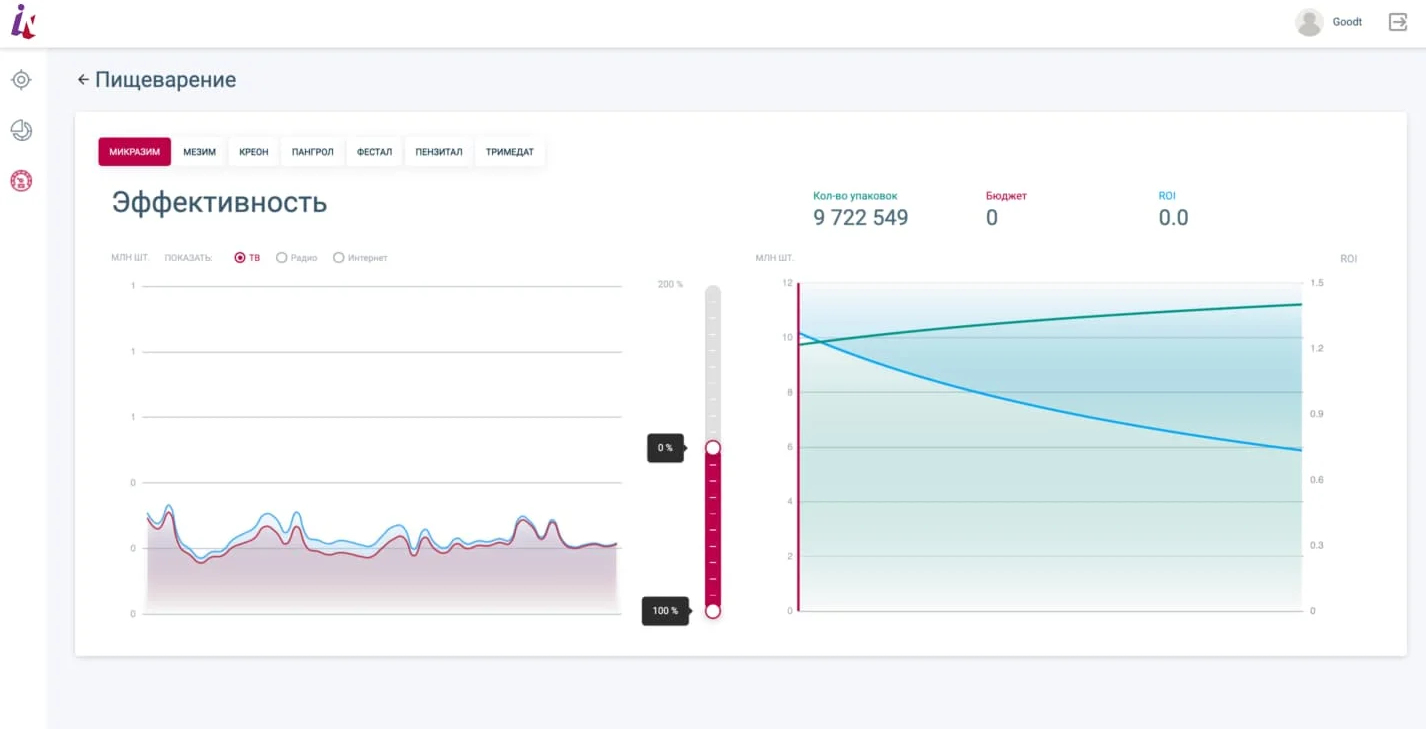The height and width of the screenshot is (729, 1426).
Task: Select the ФЕСТАЛ tab
Action: [x=375, y=152]
